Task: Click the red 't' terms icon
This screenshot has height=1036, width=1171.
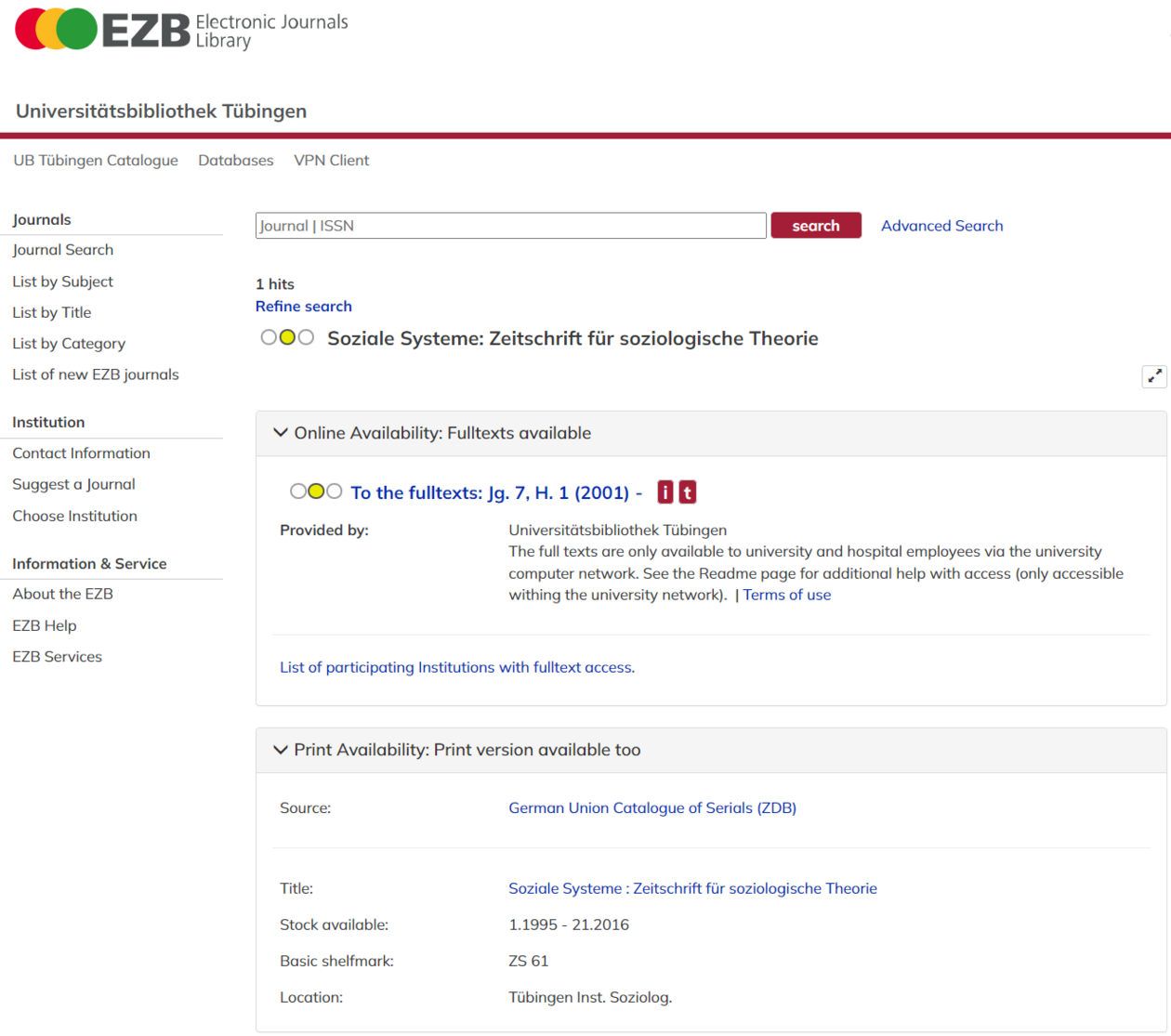Action: coord(688,492)
